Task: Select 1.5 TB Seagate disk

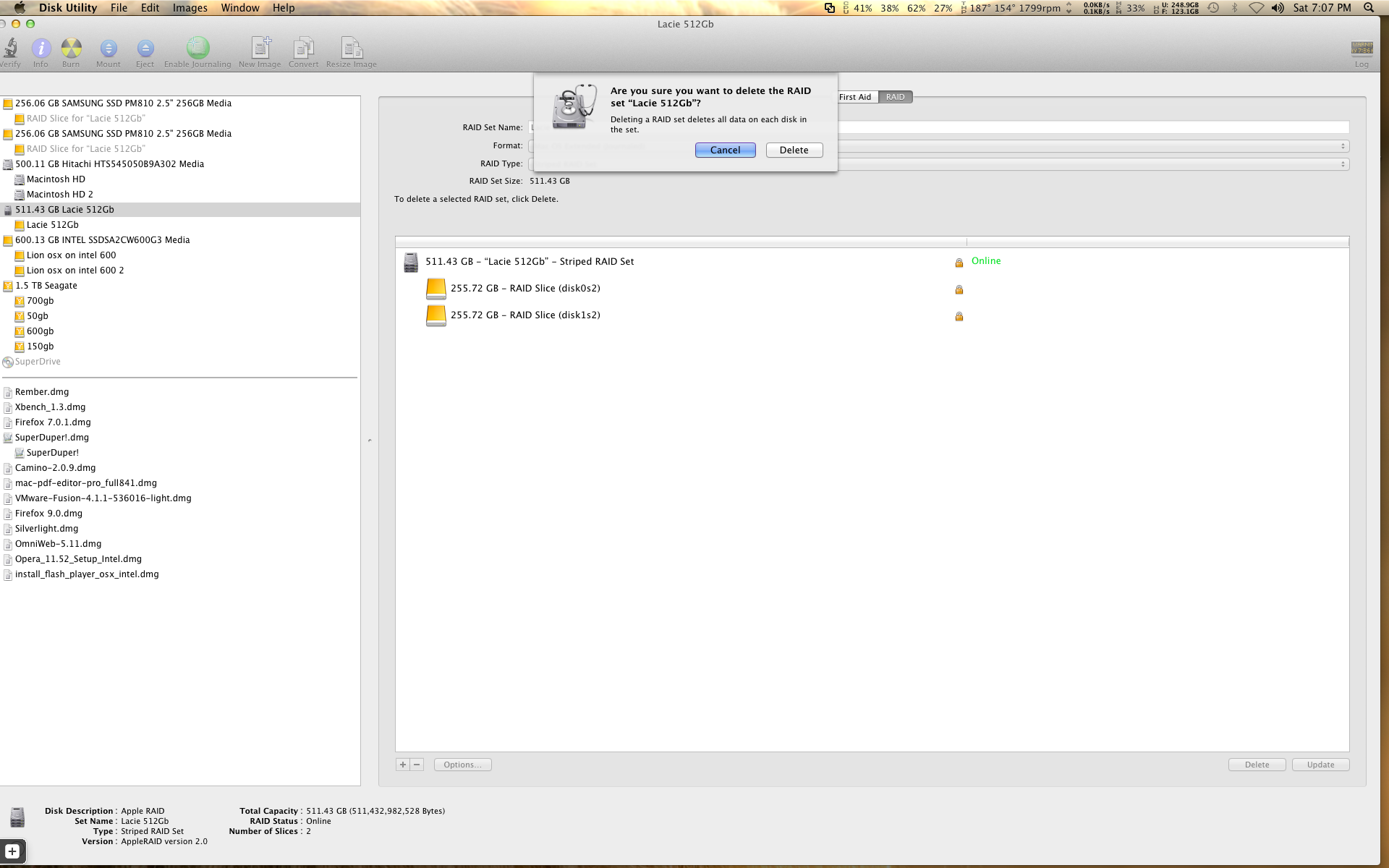Action: click(46, 286)
